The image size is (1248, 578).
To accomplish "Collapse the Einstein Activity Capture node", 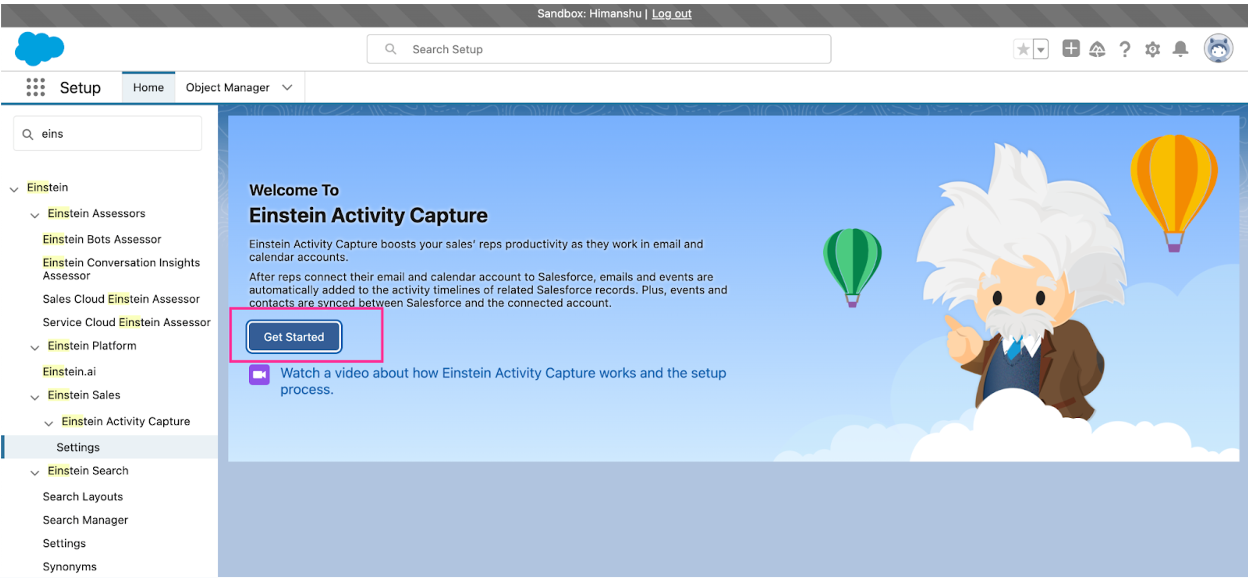I will [49, 422].
